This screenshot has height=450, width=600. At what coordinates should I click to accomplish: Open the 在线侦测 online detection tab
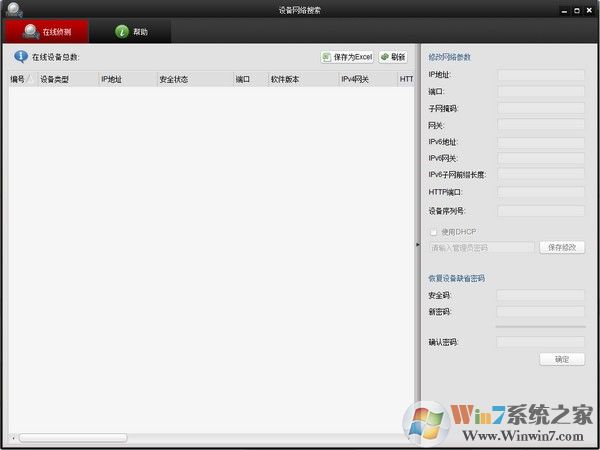(x=46, y=32)
